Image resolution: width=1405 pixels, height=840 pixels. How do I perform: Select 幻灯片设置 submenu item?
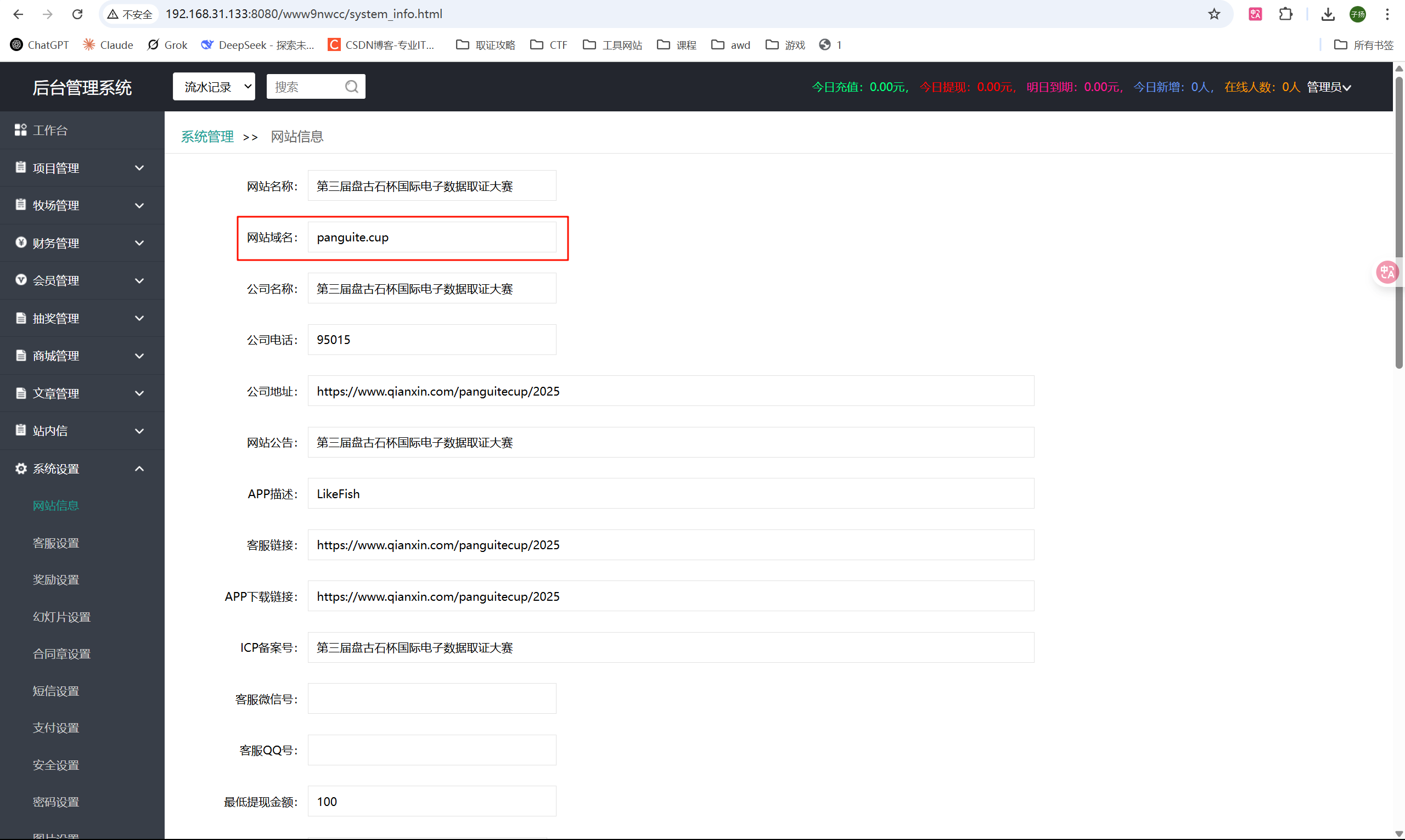61,617
